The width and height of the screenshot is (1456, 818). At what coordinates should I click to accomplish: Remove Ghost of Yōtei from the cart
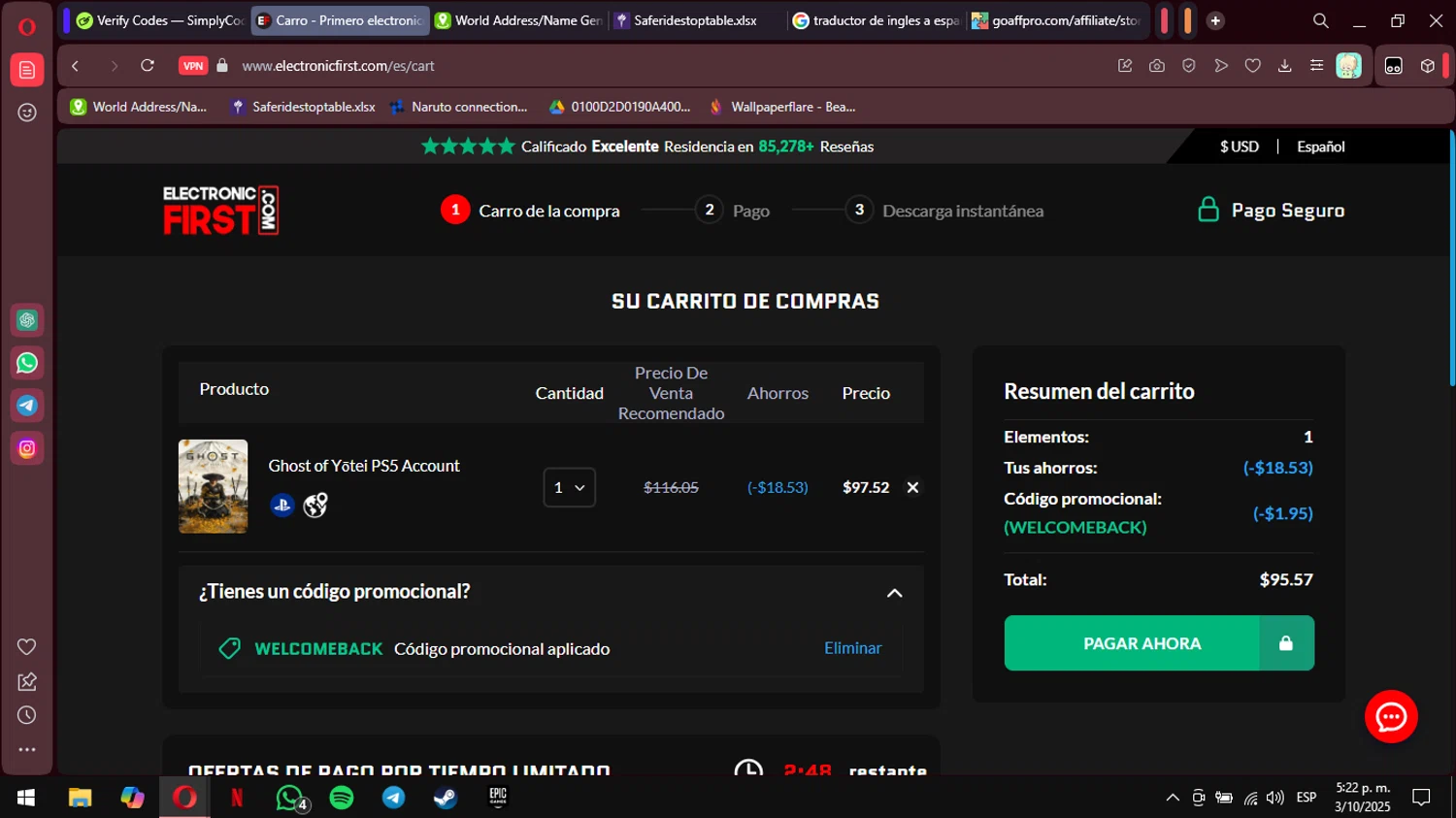(912, 487)
